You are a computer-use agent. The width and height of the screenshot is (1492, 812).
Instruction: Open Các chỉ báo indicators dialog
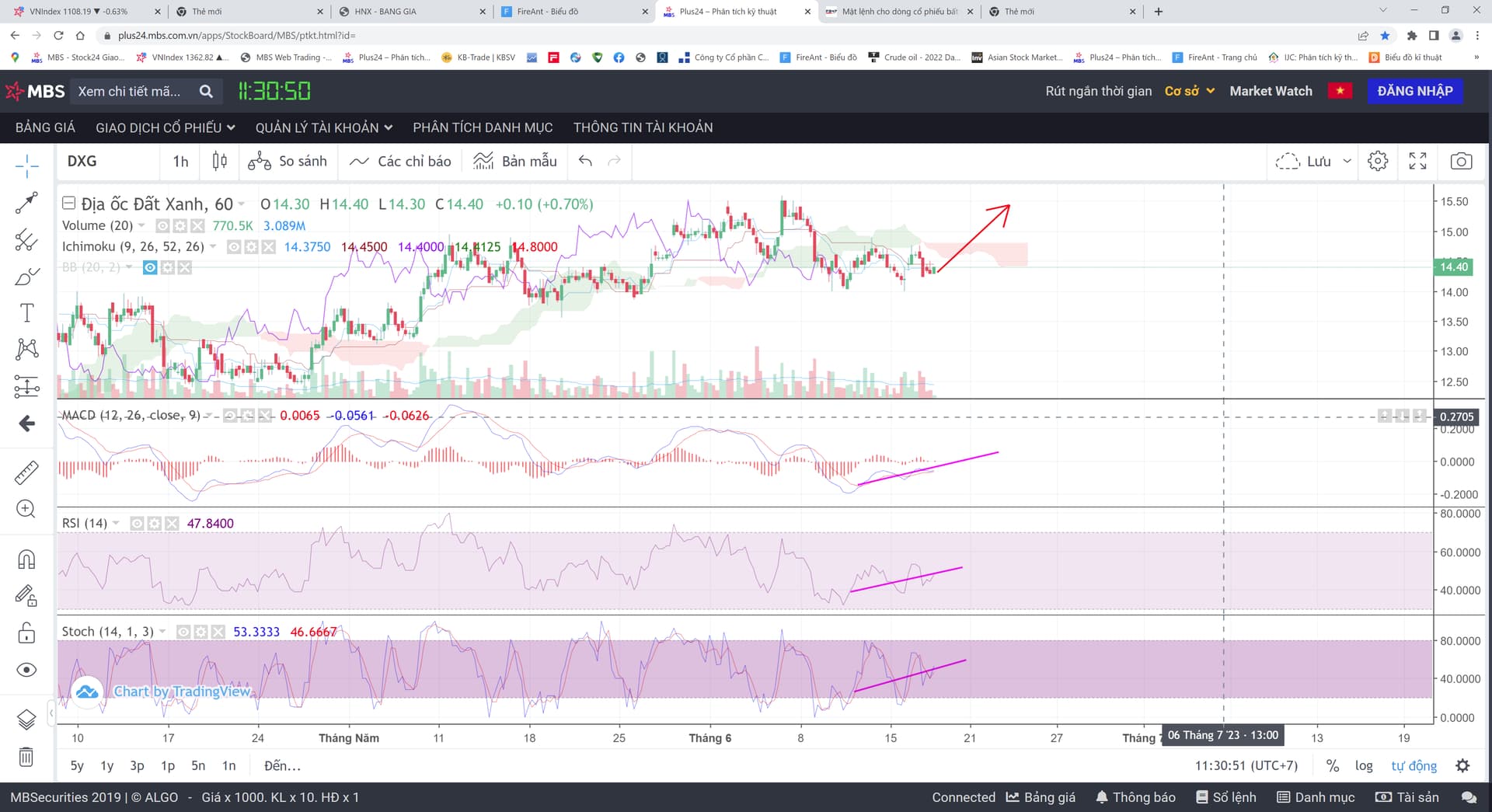tap(400, 161)
